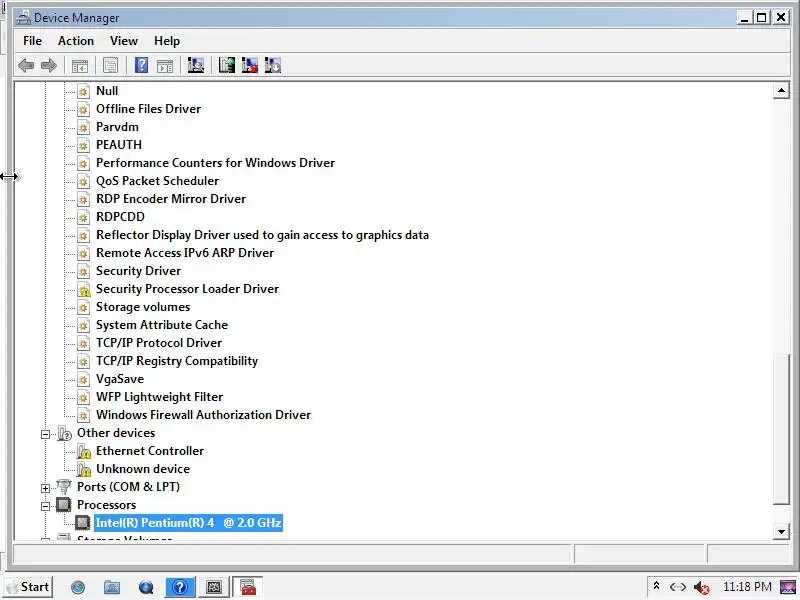The height and width of the screenshot is (600, 800).
Task: Click the Security Processor Loader Driver warning icon
Action: [x=84, y=289]
